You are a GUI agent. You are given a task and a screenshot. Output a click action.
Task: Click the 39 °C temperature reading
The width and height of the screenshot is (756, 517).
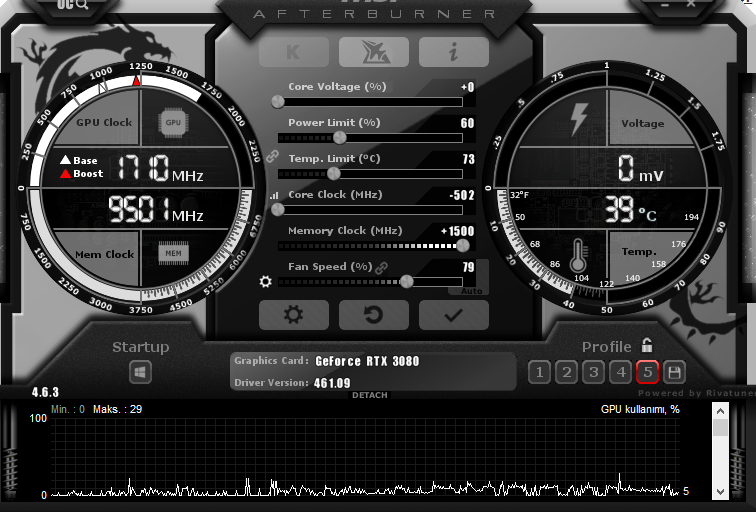coord(631,209)
